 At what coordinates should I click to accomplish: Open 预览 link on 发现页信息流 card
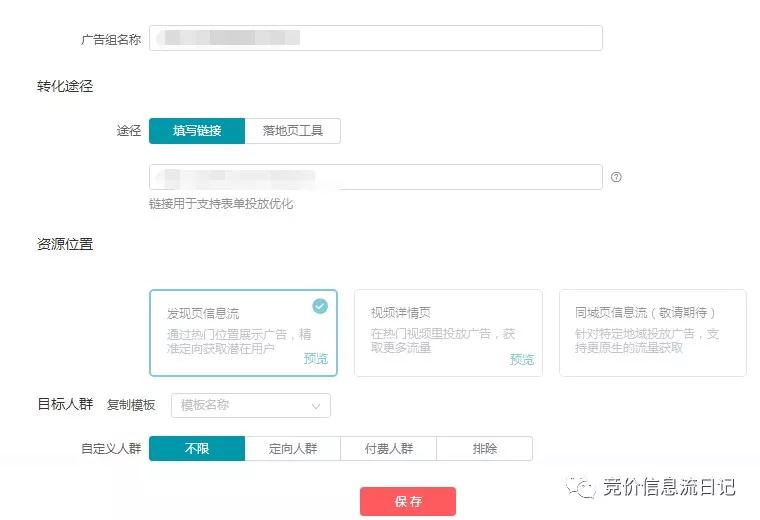(x=316, y=359)
